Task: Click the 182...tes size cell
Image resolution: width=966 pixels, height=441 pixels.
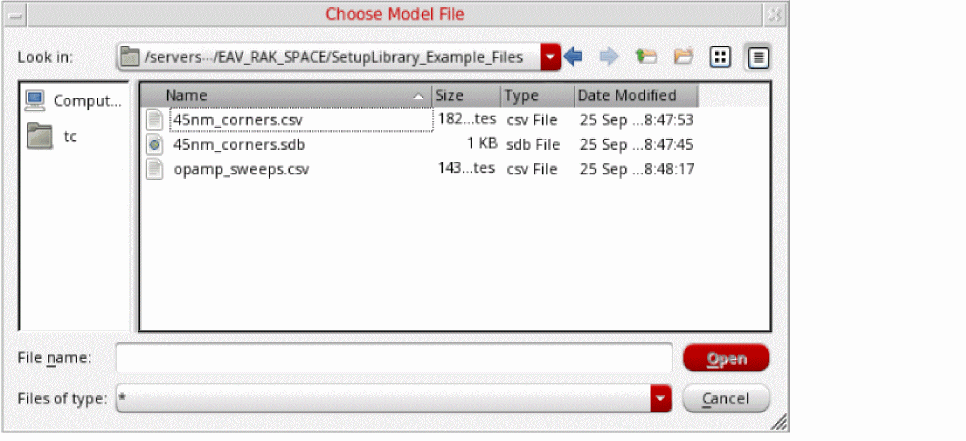Action: point(466,119)
